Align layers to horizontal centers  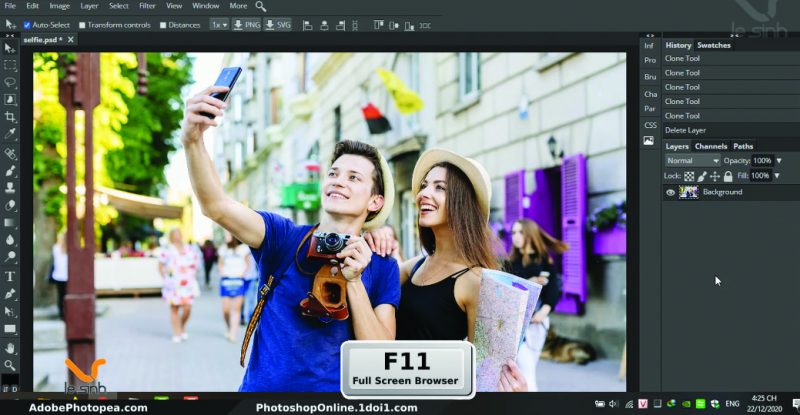[x=324, y=25]
